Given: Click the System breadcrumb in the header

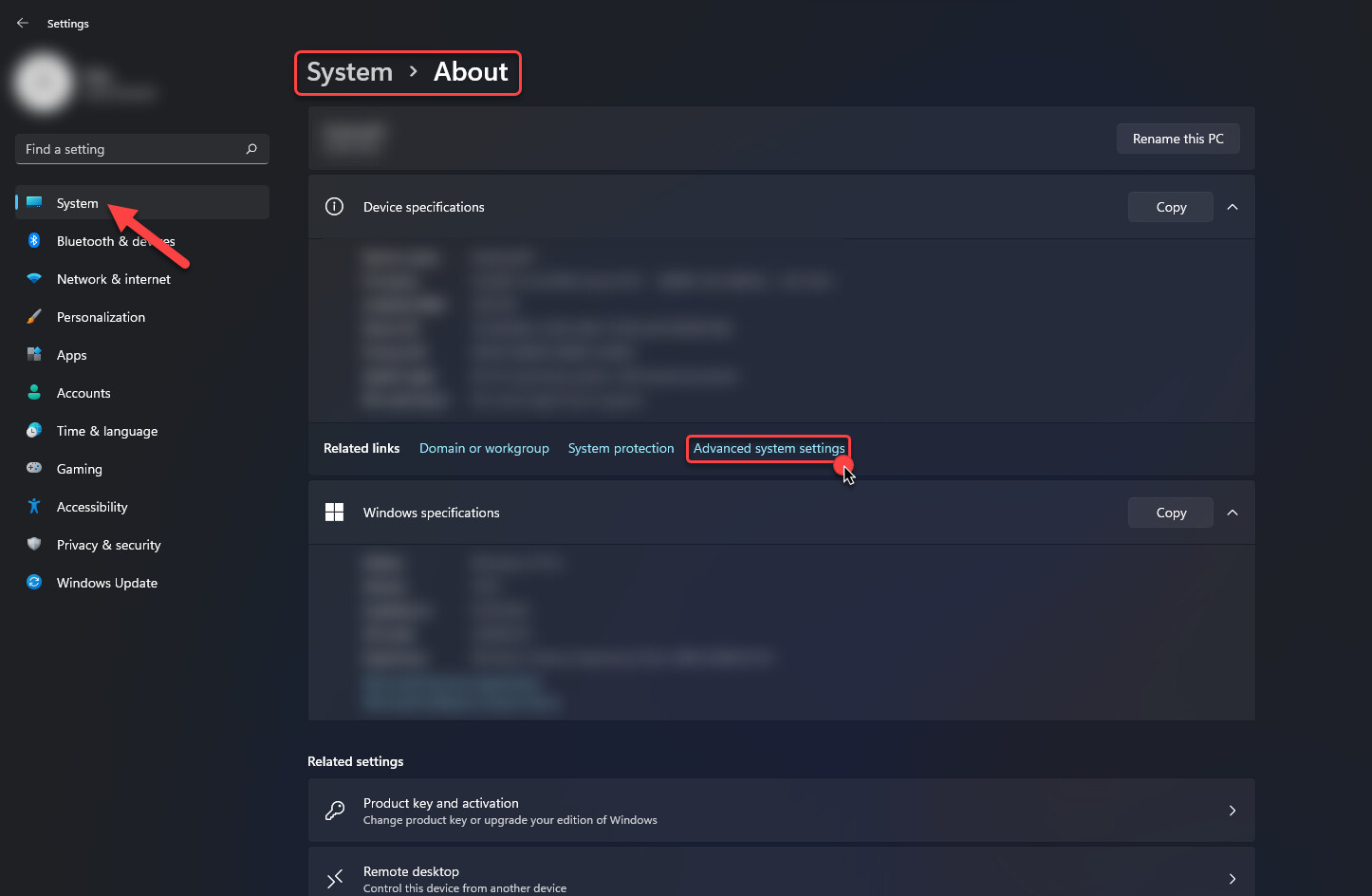Looking at the screenshot, I should click(349, 72).
